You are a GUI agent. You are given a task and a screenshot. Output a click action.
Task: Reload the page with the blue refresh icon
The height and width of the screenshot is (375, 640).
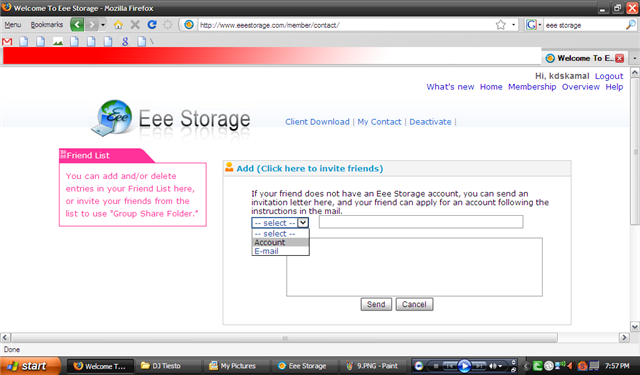pos(152,25)
